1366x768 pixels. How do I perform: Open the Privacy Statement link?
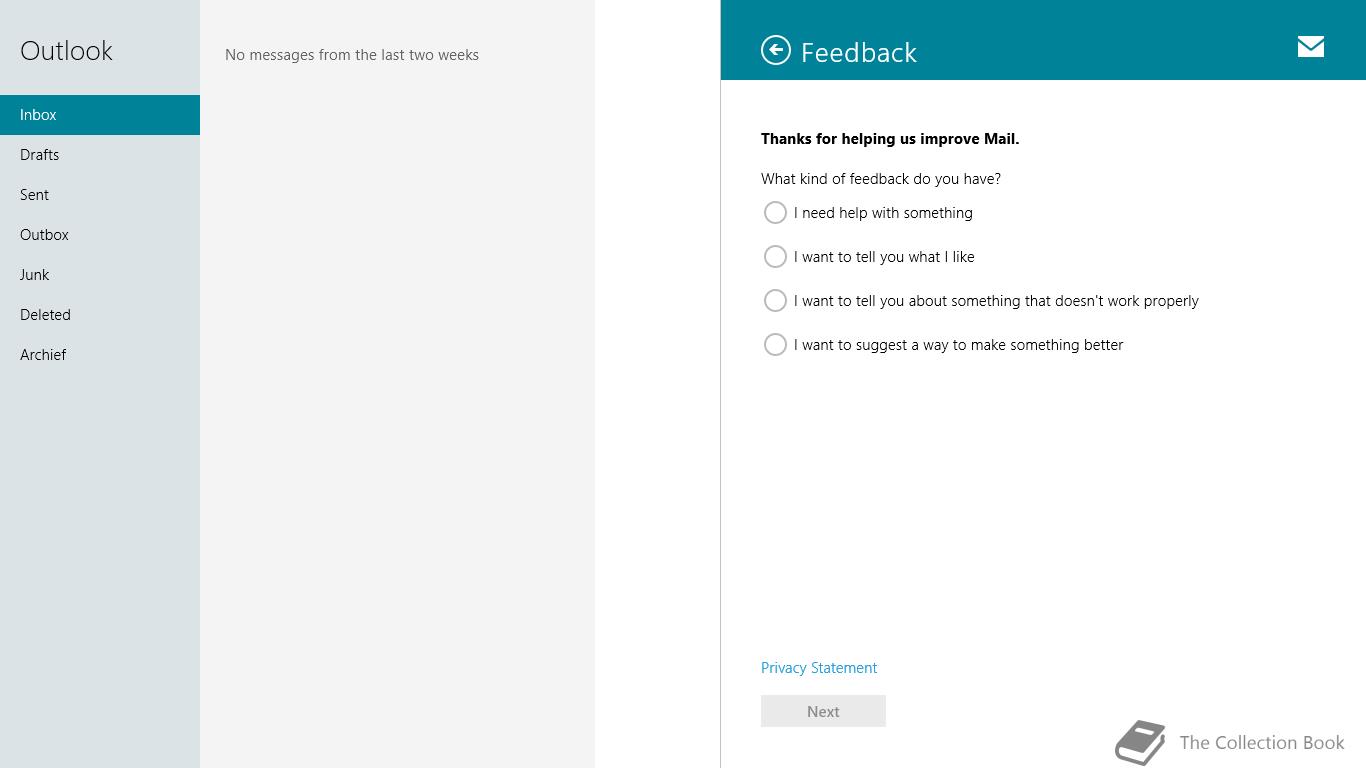point(819,668)
